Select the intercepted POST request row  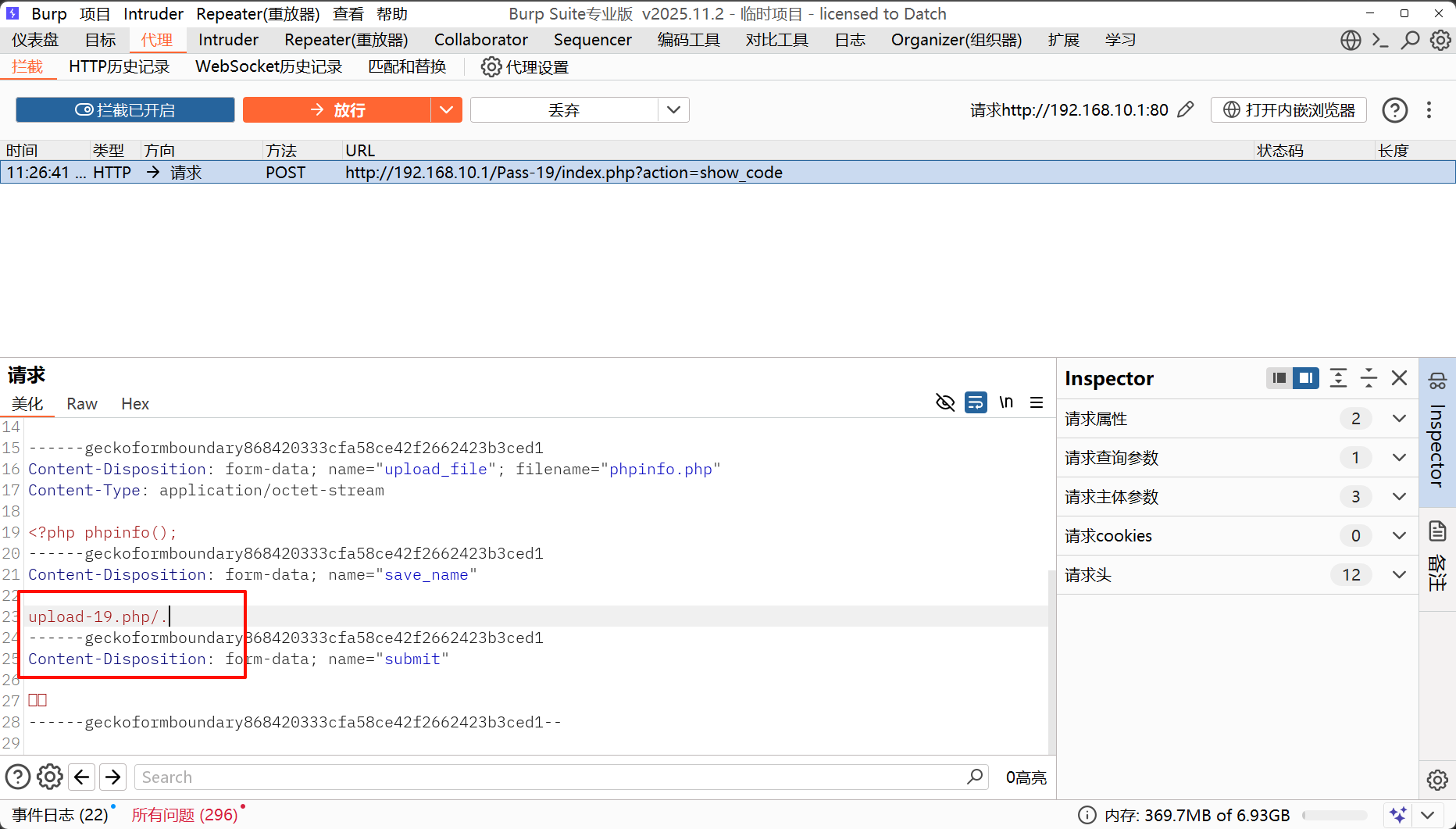coord(728,173)
